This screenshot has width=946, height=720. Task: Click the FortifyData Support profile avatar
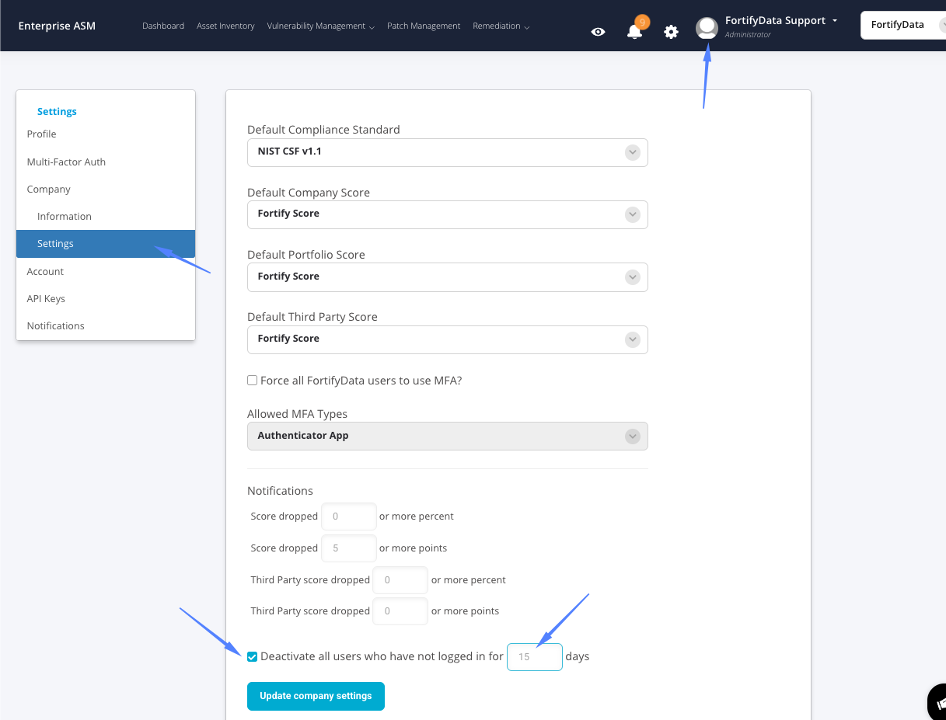706,27
